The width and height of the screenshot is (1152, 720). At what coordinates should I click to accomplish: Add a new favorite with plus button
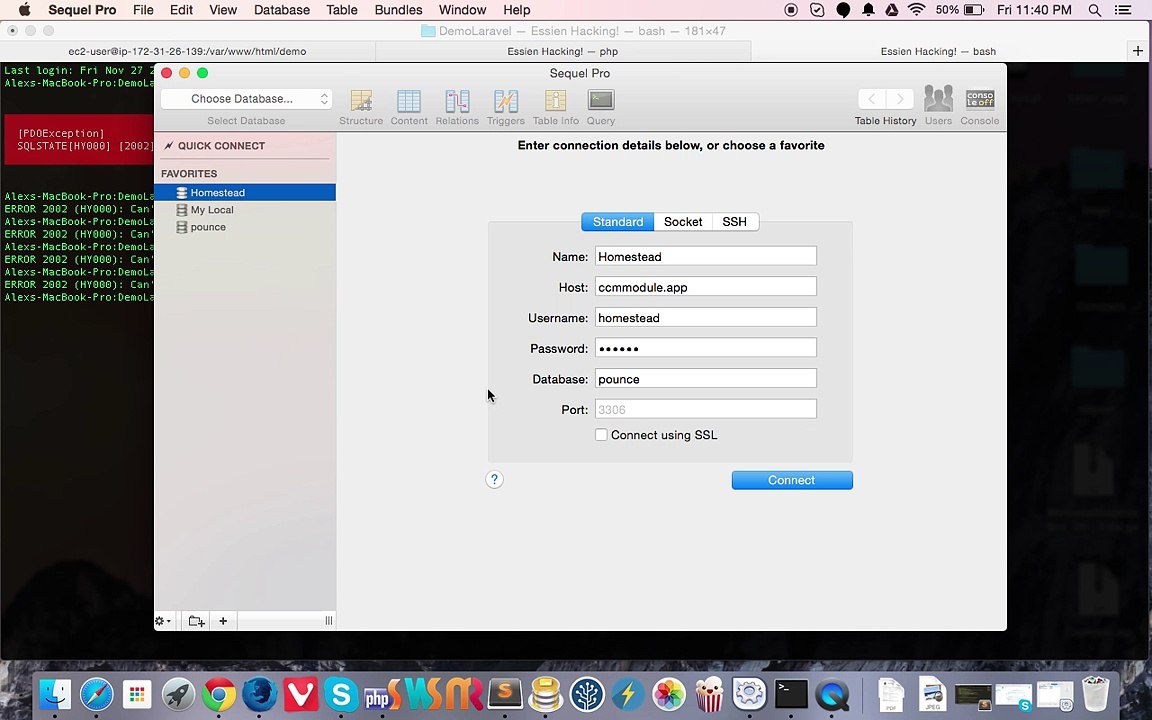(223, 621)
